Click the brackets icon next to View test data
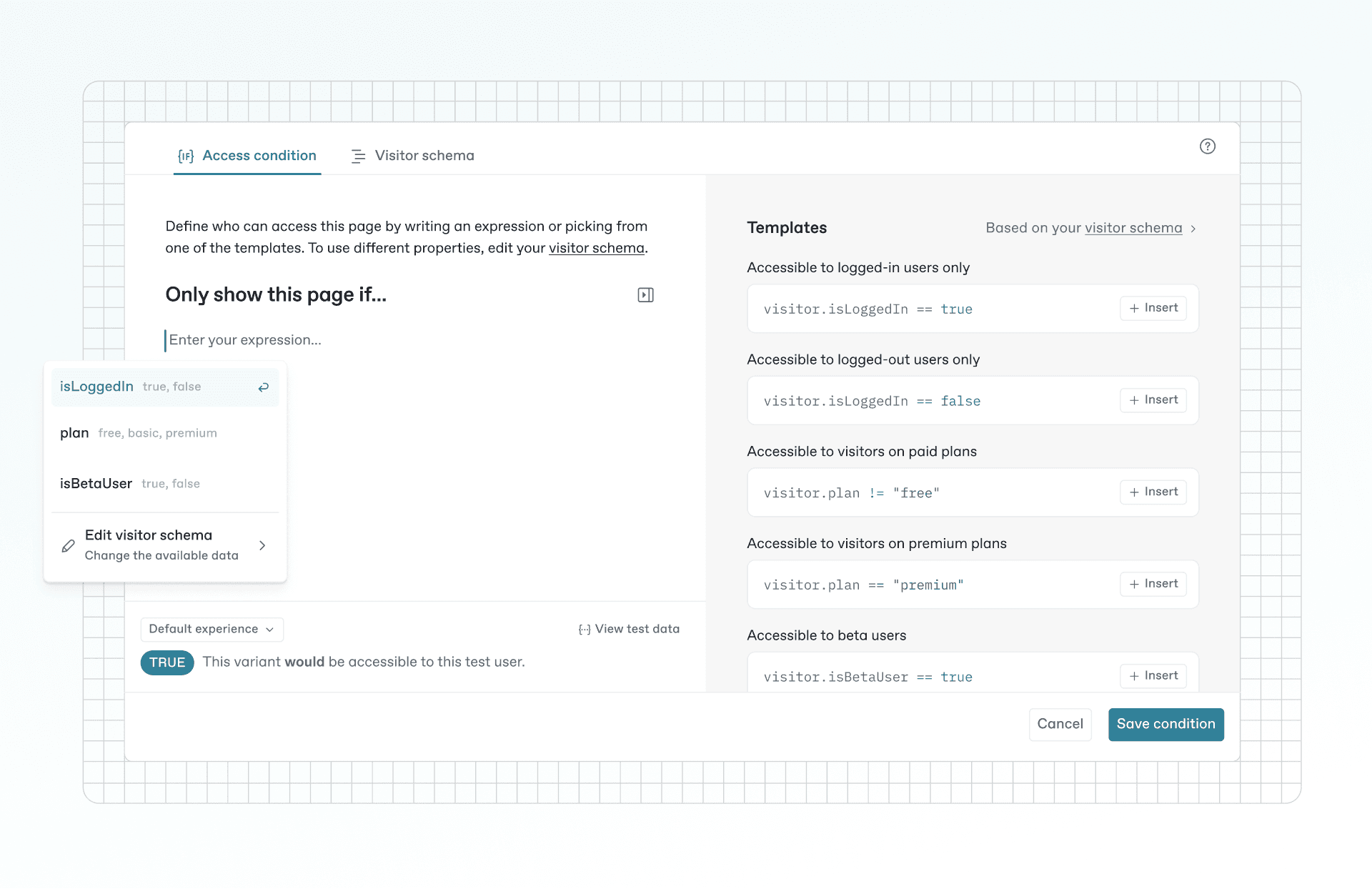This screenshot has height=889, width=1372. pos(585,630)
